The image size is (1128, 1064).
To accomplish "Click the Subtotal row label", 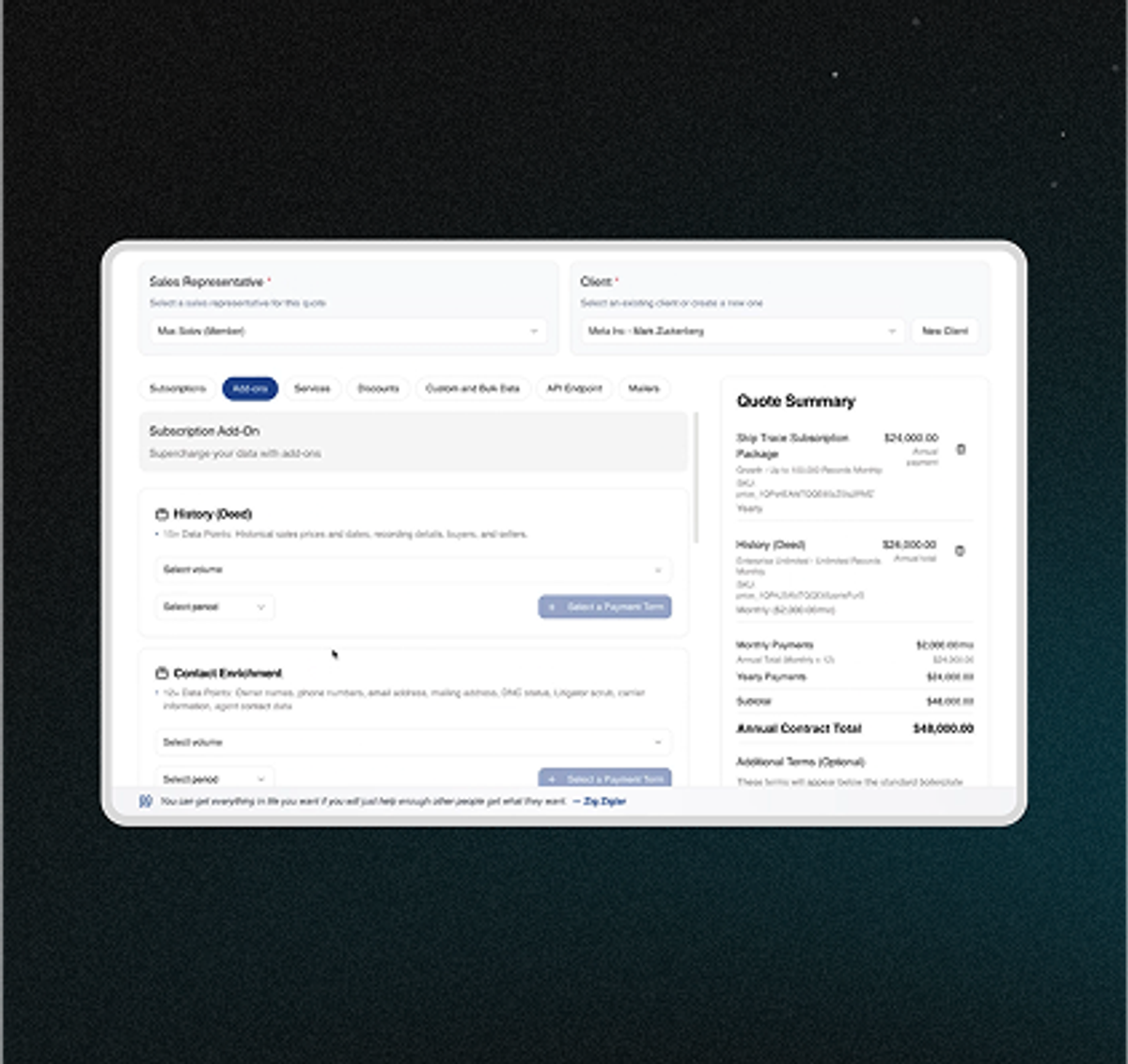I will (754, 701).
